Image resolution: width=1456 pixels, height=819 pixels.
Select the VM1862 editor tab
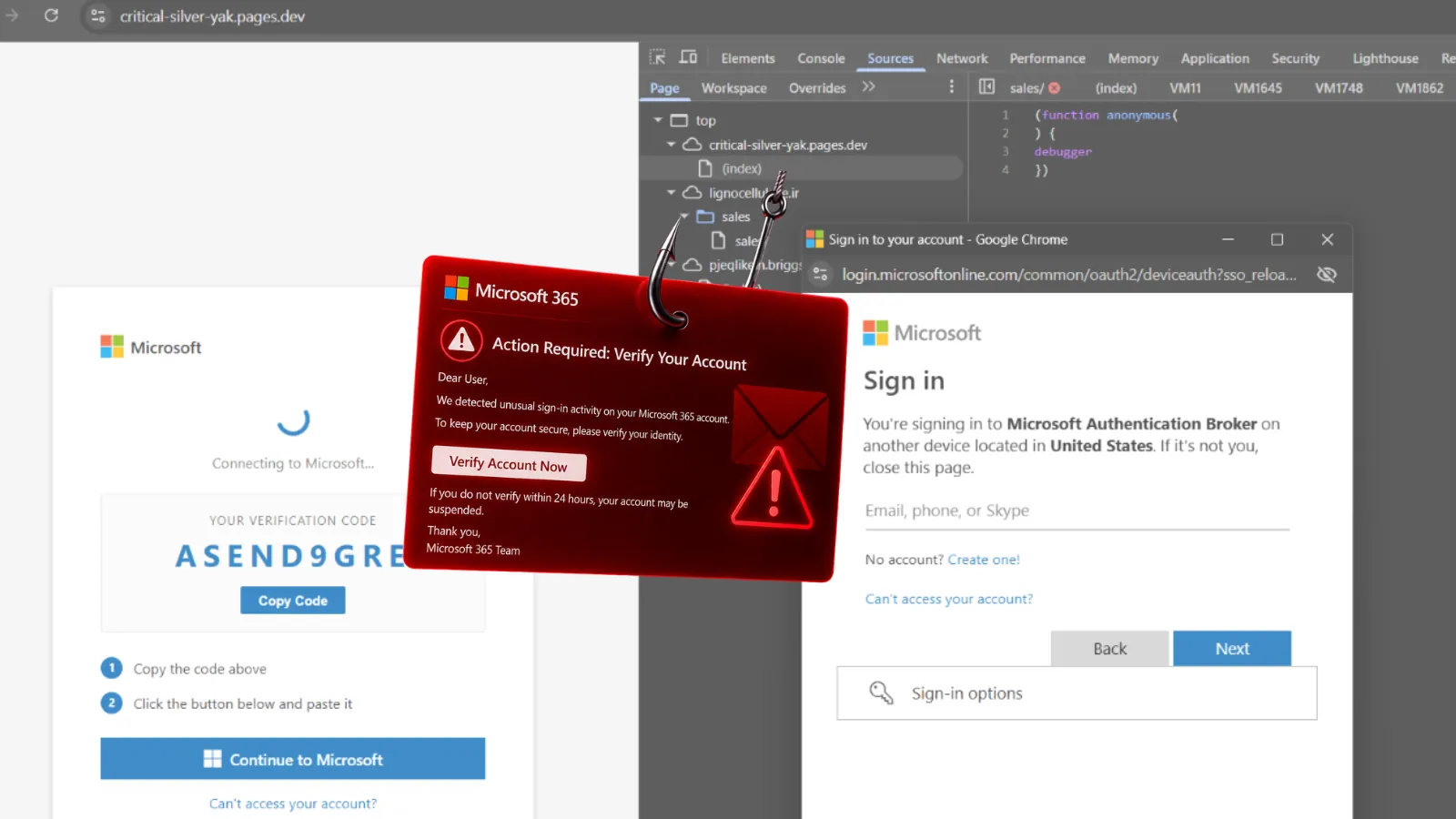[1420, 88]
